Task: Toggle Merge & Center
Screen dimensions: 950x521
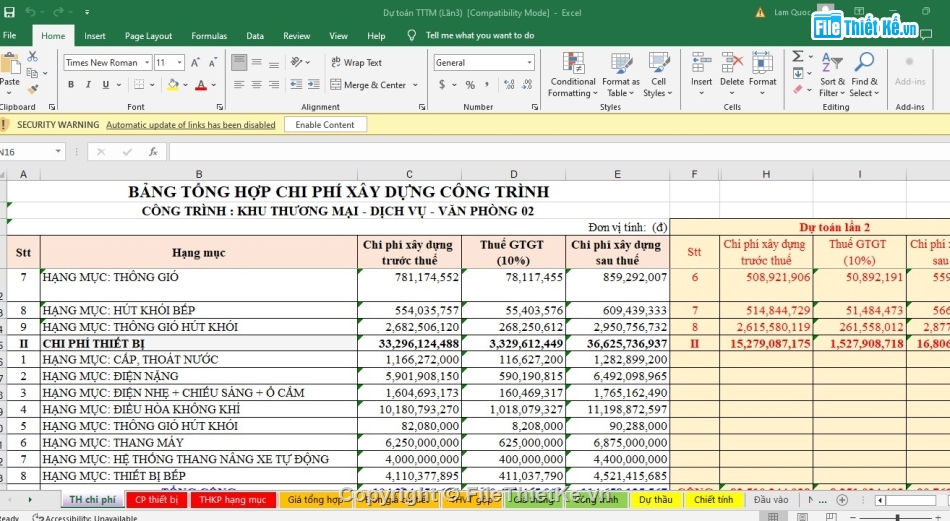Action: click(368, 85)
